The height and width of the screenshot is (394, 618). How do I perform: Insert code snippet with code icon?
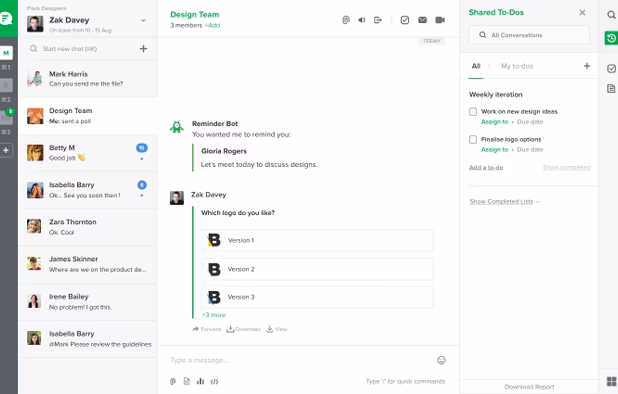coord(214,381)
